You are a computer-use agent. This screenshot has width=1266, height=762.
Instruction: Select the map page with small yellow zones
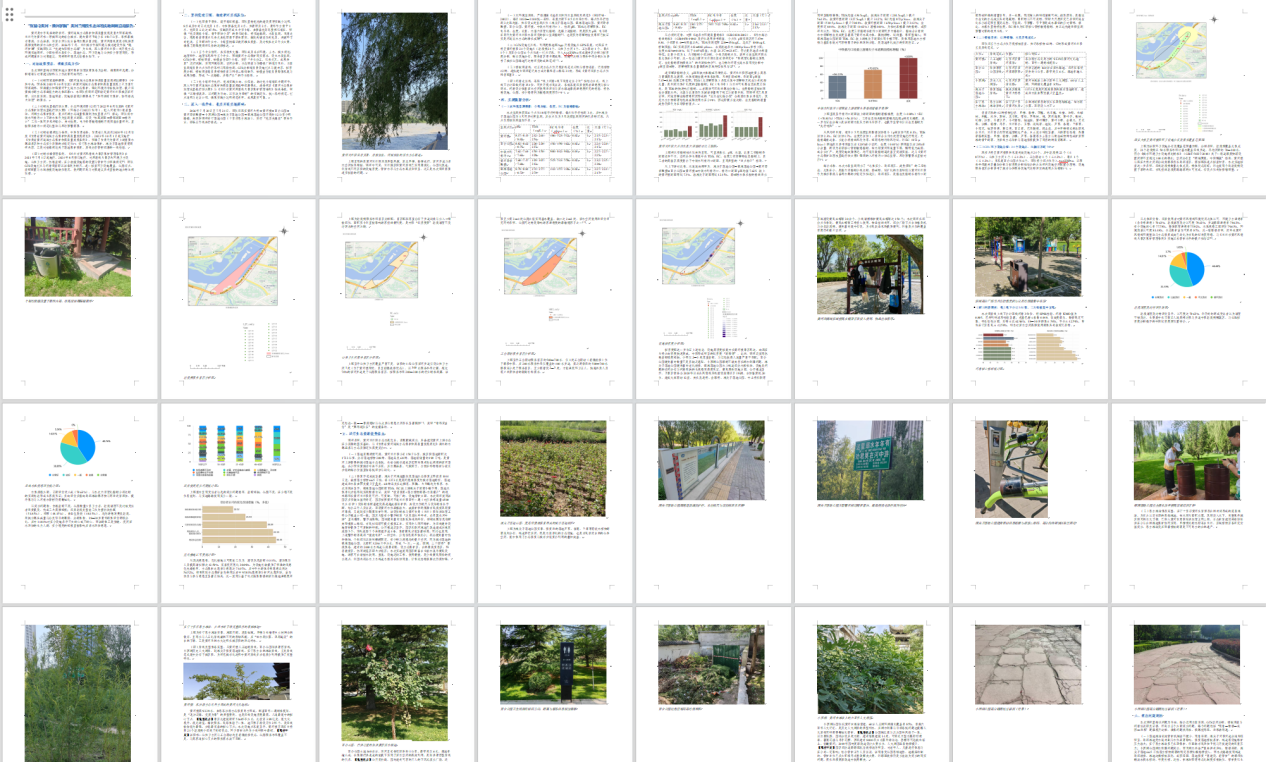395,300
